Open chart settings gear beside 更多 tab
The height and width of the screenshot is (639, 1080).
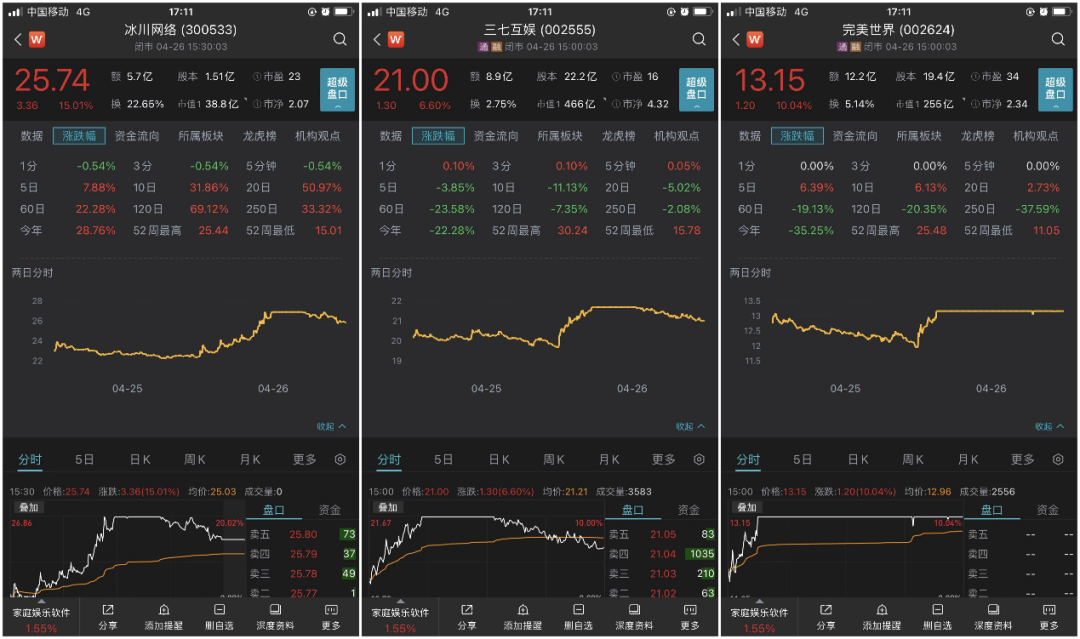click(x=339, y=459)
